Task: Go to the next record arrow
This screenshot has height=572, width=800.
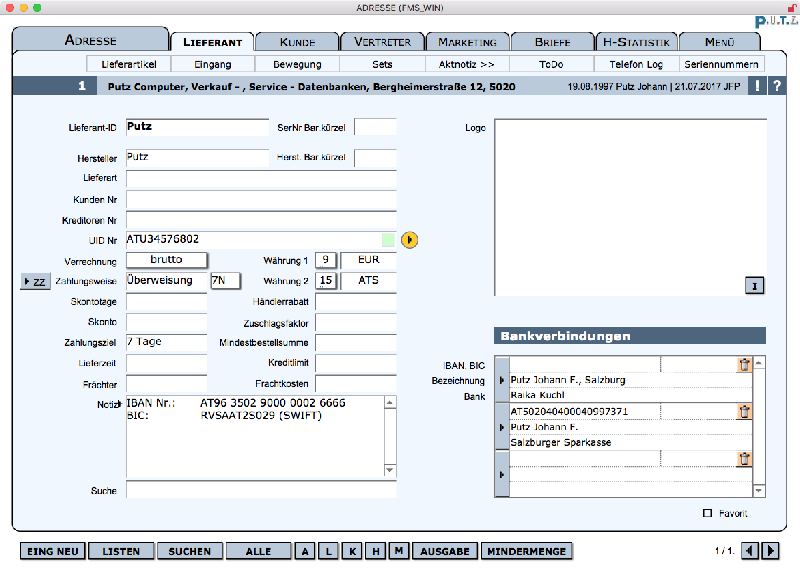Action: (x=770, y=551)
